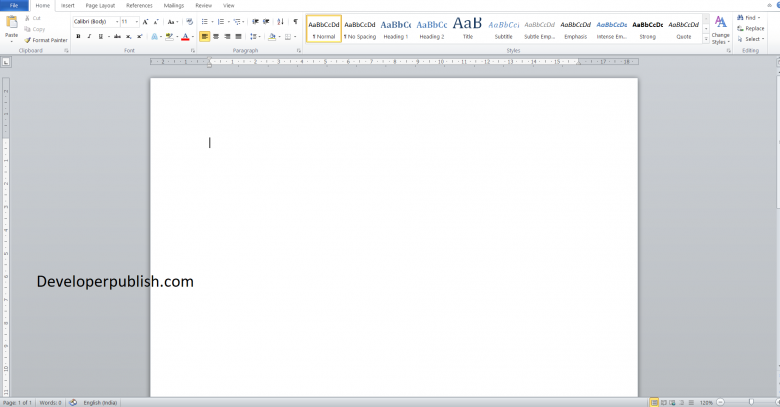Viewport: 780px width, 407px height.
Task: Select the Format Painter tool
Action: click(43, 40)
